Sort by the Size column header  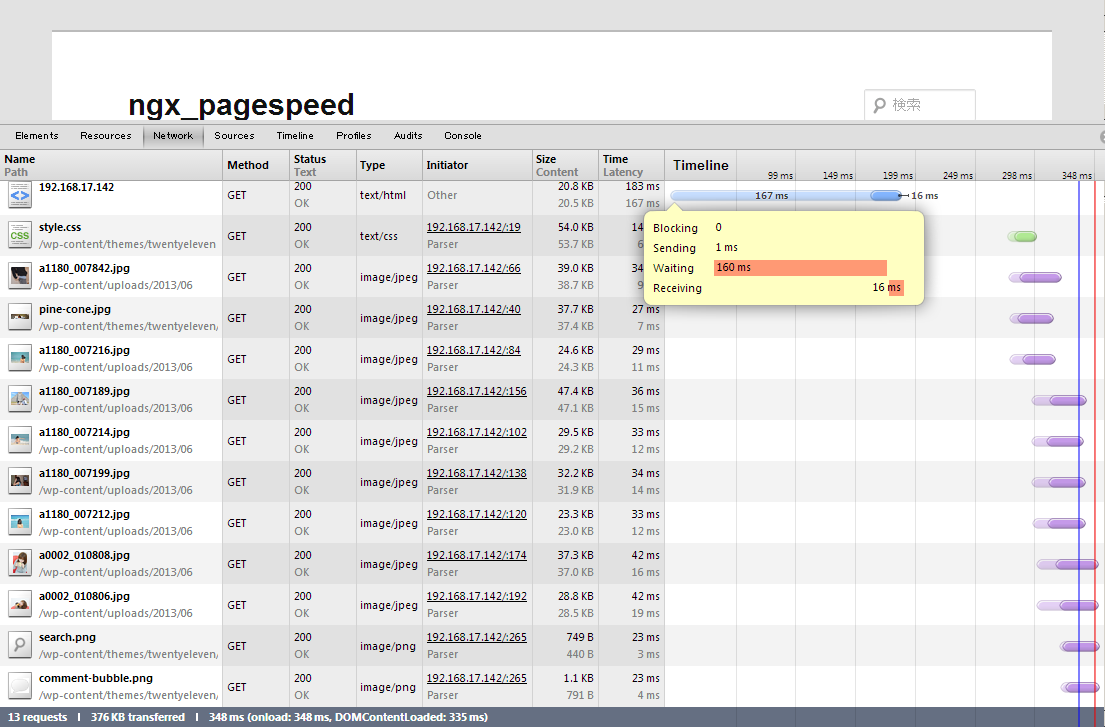coord(565,165)
